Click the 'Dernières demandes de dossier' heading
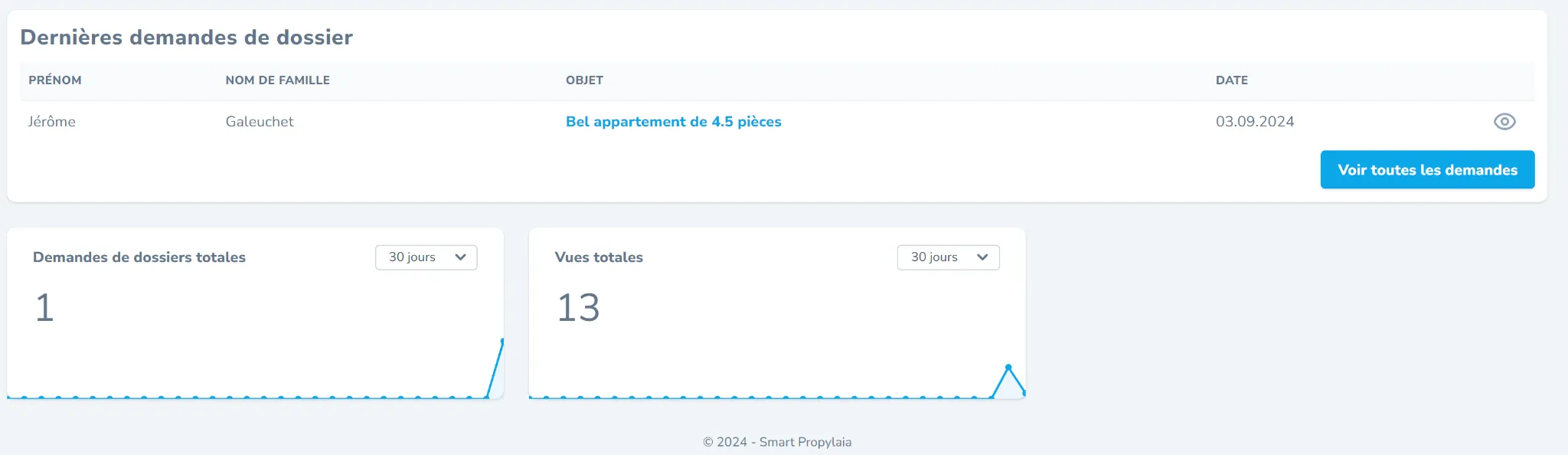Viewport: 1568px width, 455px height. click(186, 38)
